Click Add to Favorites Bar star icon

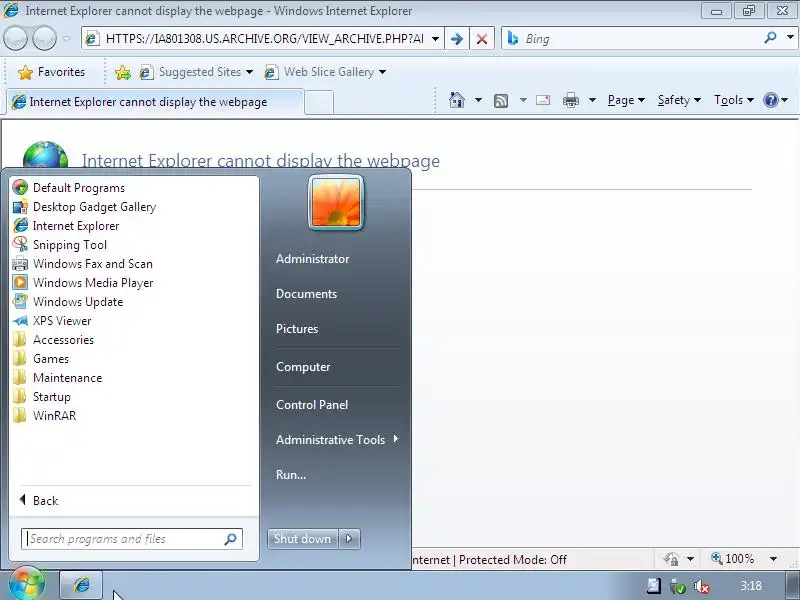[x=122, y=73]
